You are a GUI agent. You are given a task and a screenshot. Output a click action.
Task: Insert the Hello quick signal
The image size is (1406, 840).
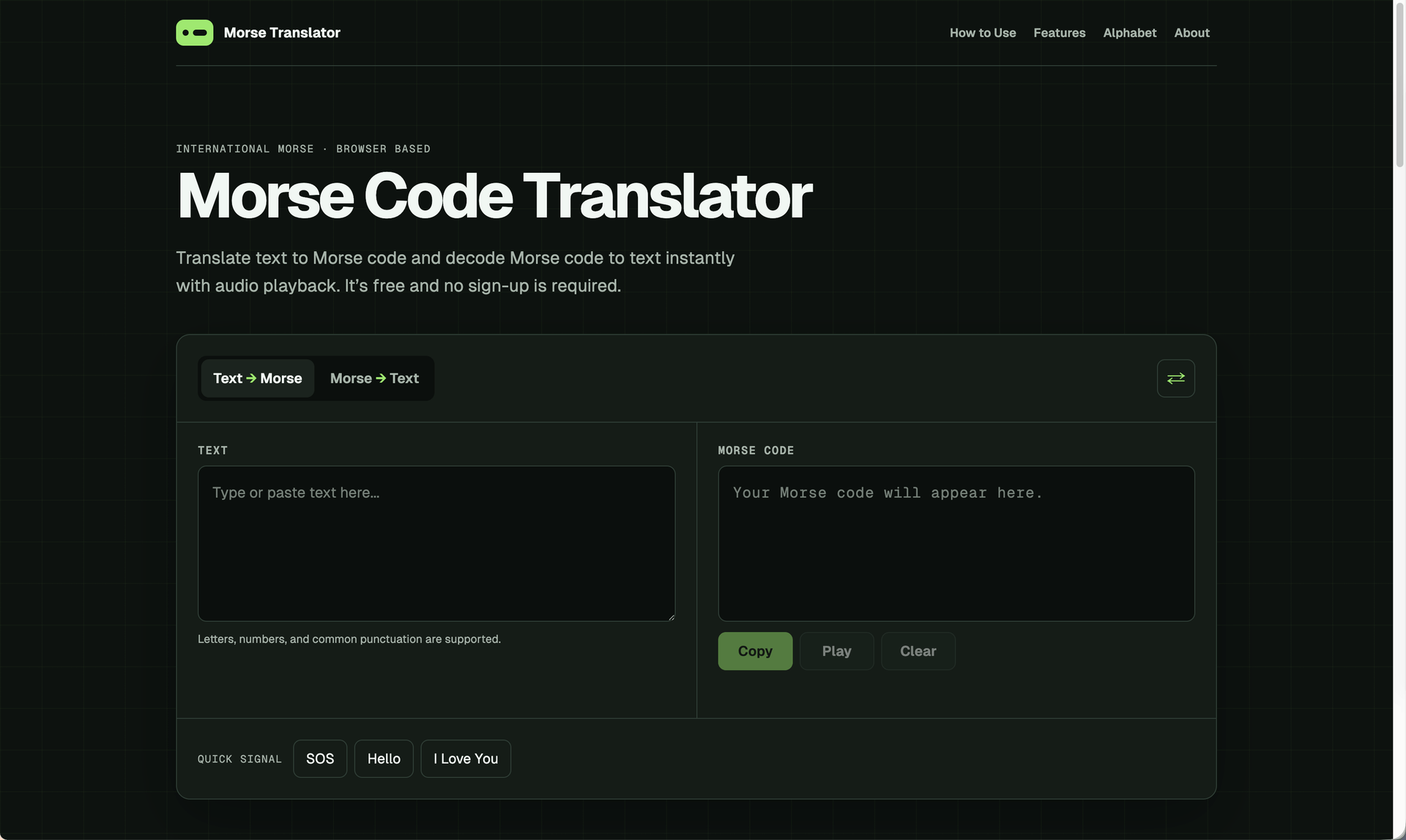(x=384, y=759)
